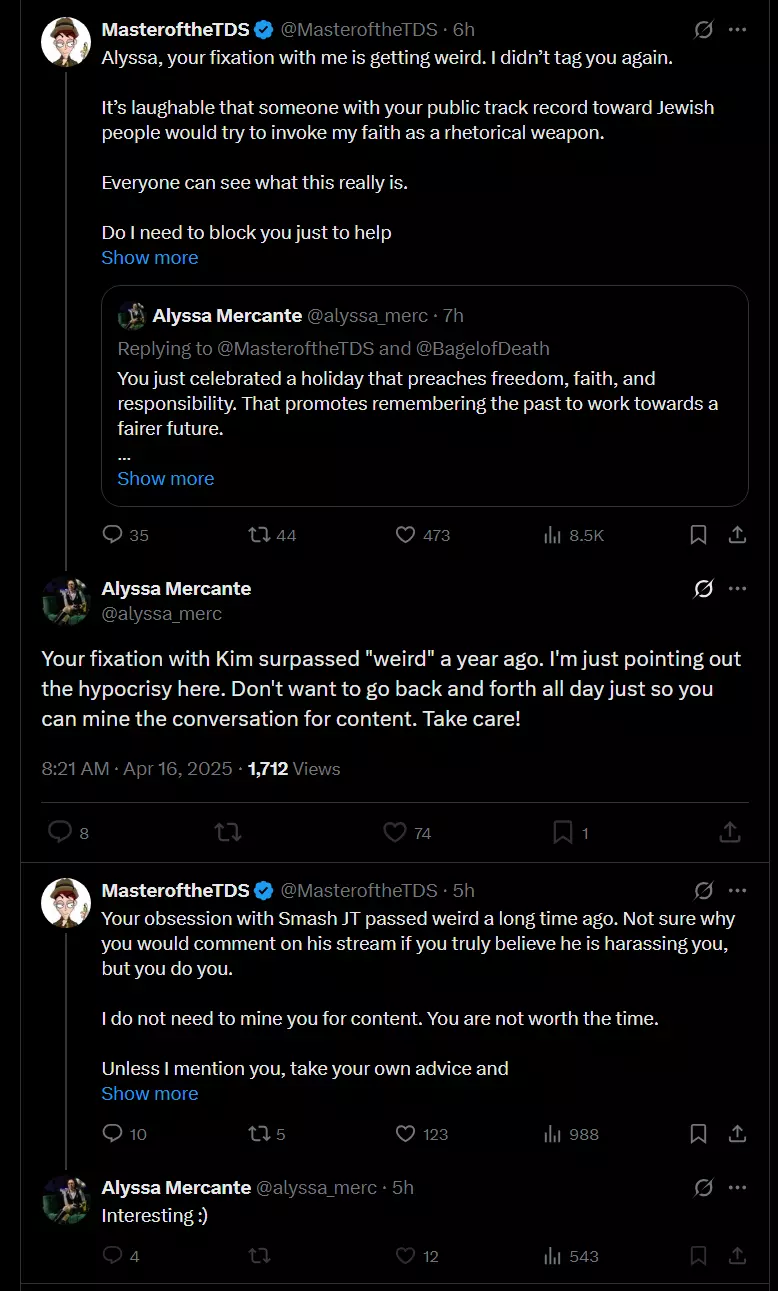
Task: View analytics showing 8.5K views
Action: click(x=573, y=535)
